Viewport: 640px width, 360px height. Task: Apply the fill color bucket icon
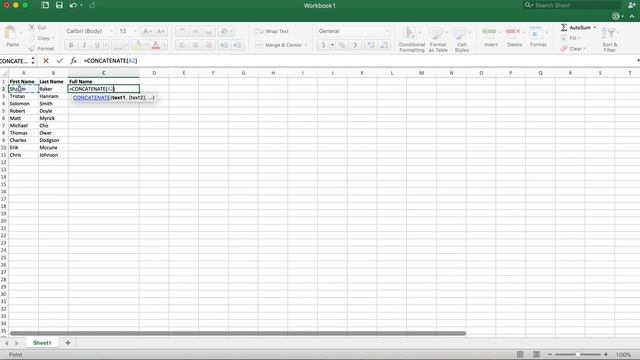point(138,44)
